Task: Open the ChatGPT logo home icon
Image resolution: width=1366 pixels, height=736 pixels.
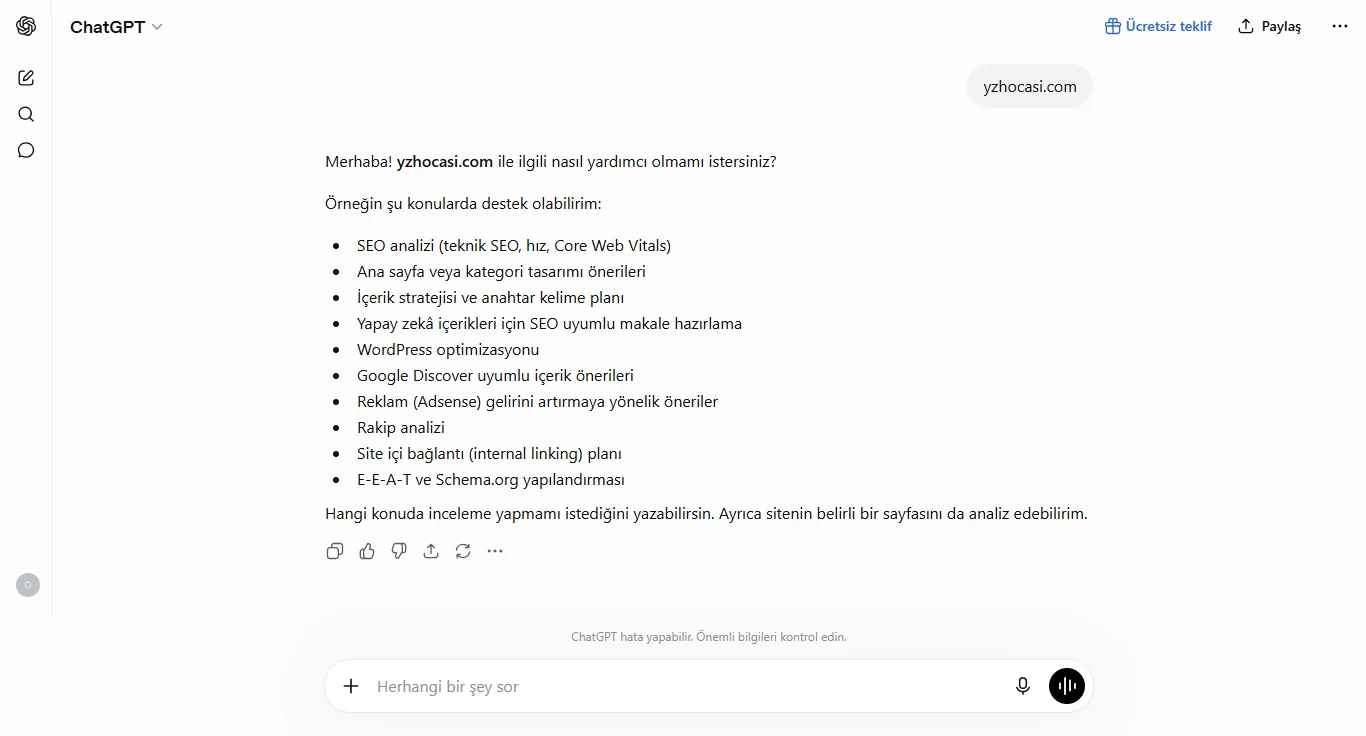Action: coord(26,27)
